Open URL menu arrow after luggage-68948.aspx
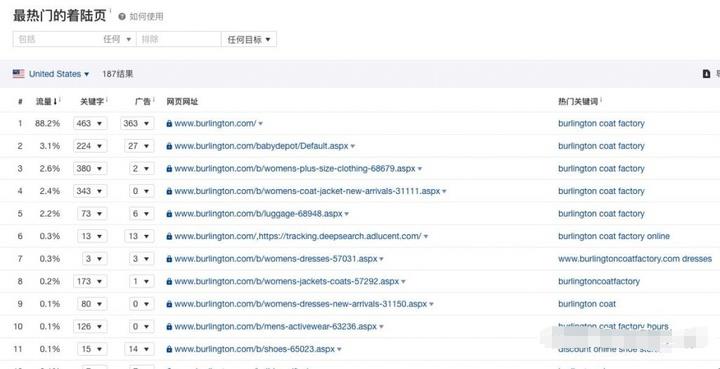Image resolution: width=720 pixels, height=369 pixels. 347,214
